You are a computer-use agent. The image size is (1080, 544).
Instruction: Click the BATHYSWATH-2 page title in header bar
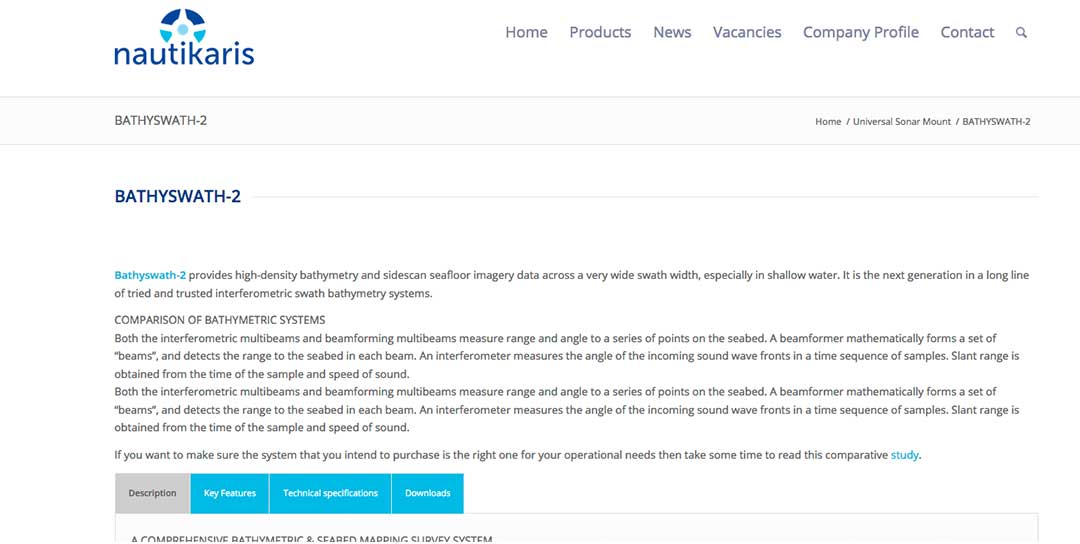tap(160, 121)
